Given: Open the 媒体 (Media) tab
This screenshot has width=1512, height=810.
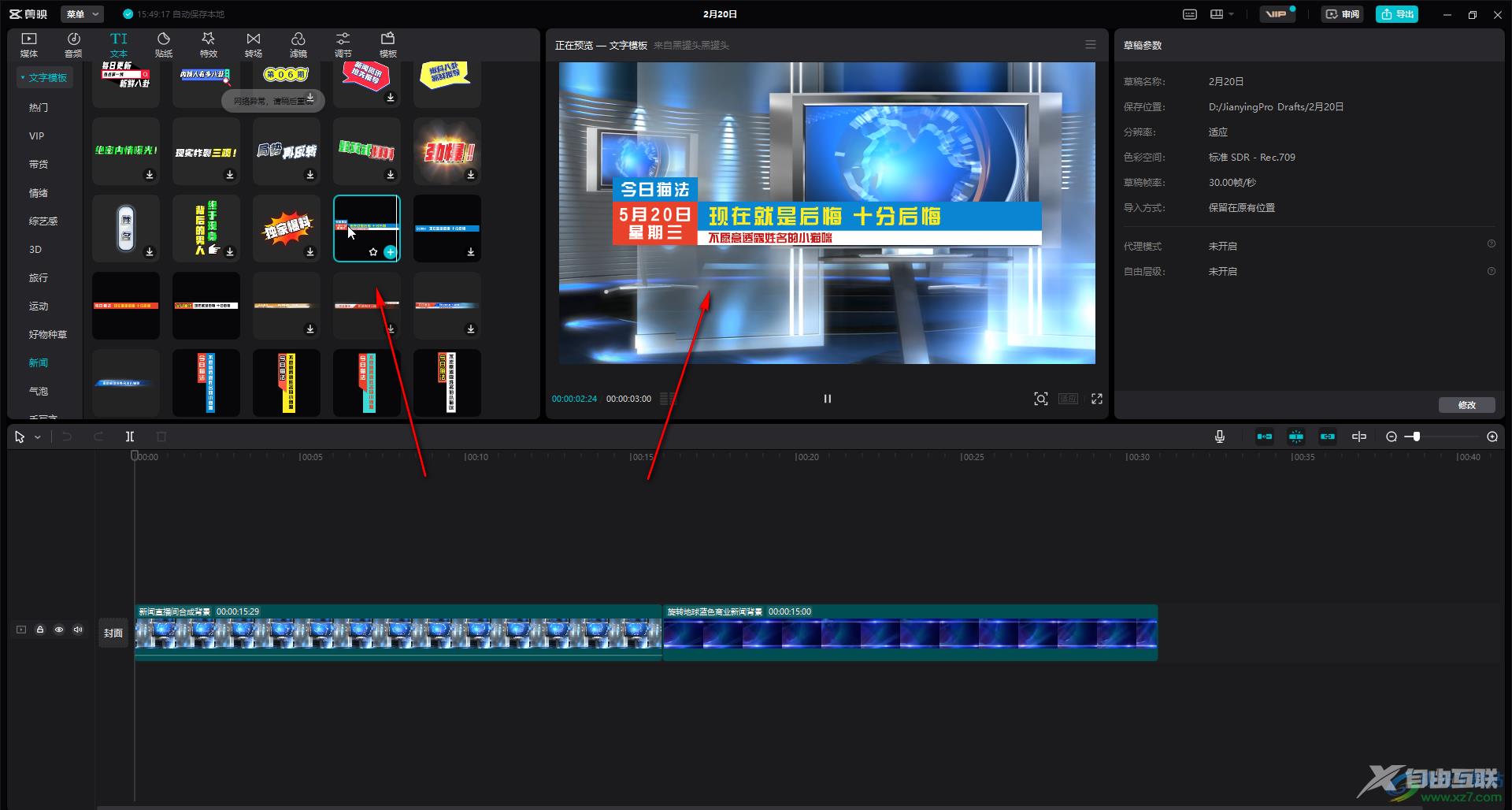Looking at the screenshot, I should coord(29,45).
